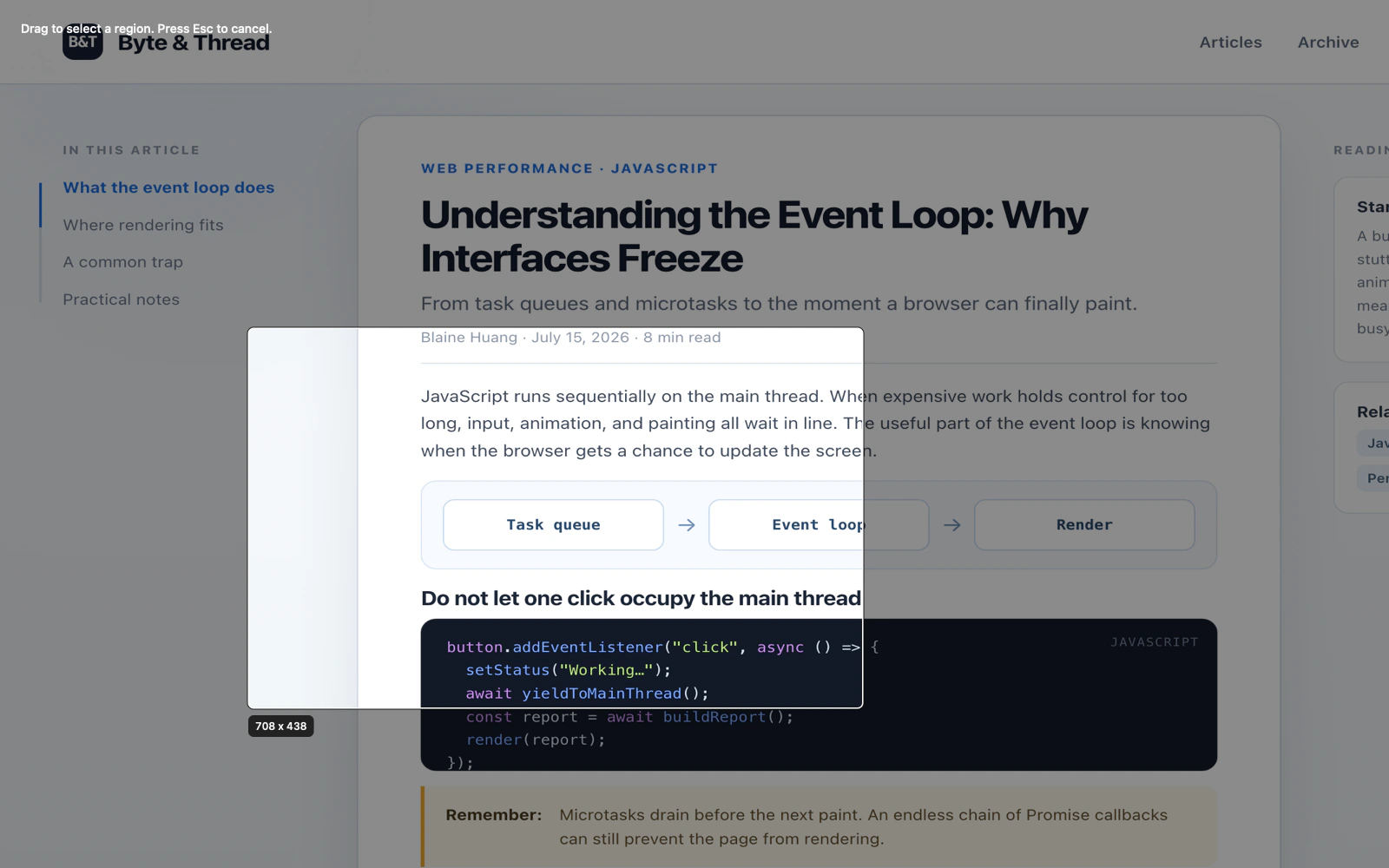1389x868 pixels.
Task: Click the publish date "July 15, 2026"
Action: pos(580,338)
